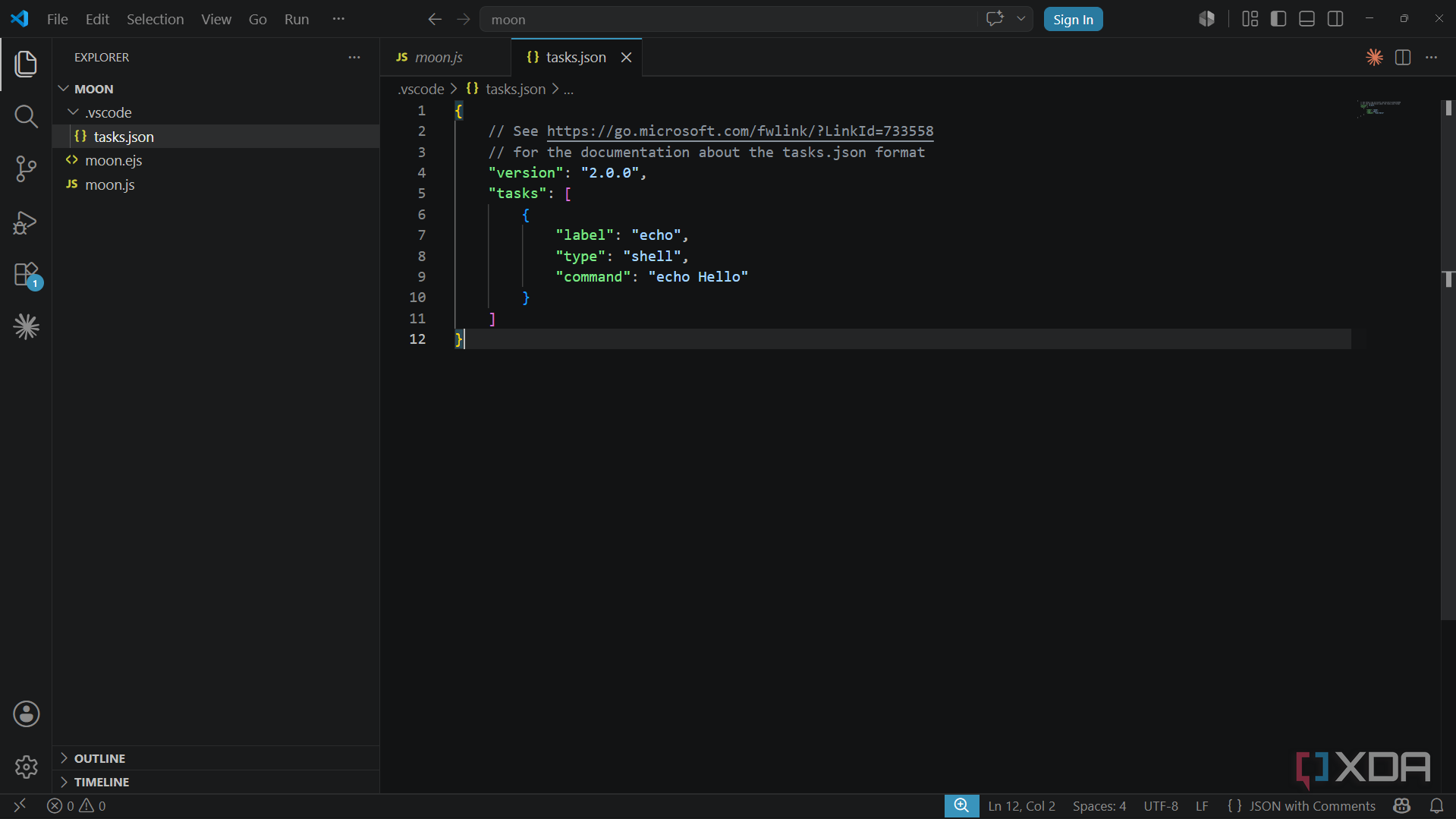Toggle Secondary Side Bar visibility

1335,19
